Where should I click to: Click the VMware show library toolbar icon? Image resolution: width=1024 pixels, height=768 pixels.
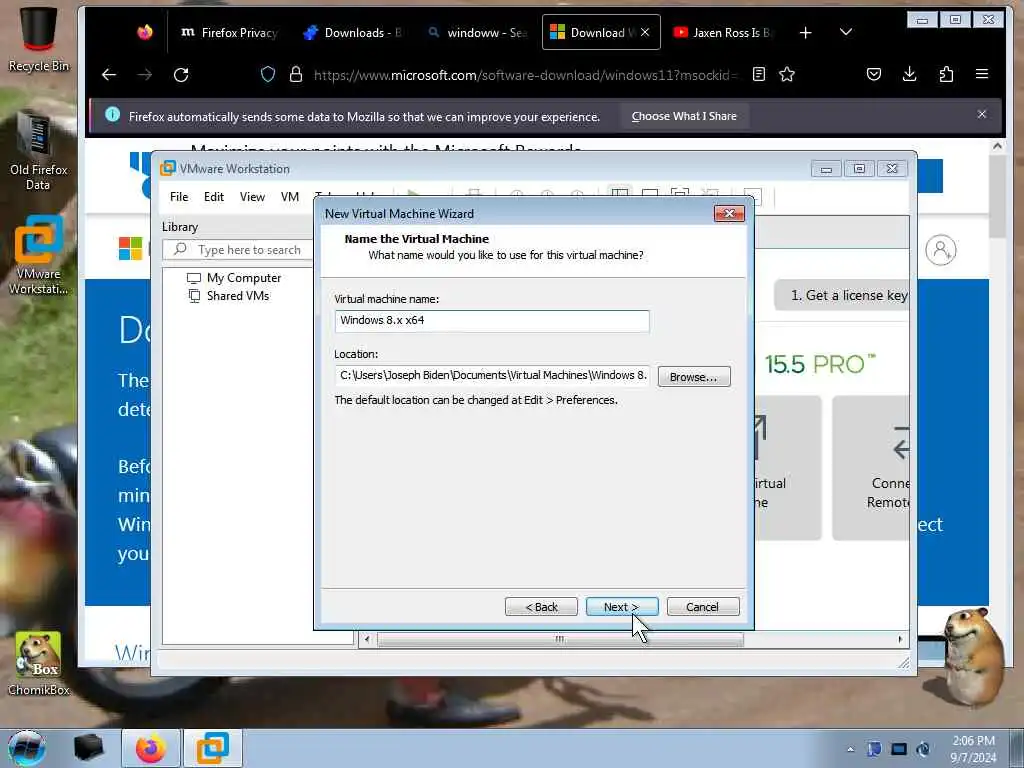pos(619,193)
